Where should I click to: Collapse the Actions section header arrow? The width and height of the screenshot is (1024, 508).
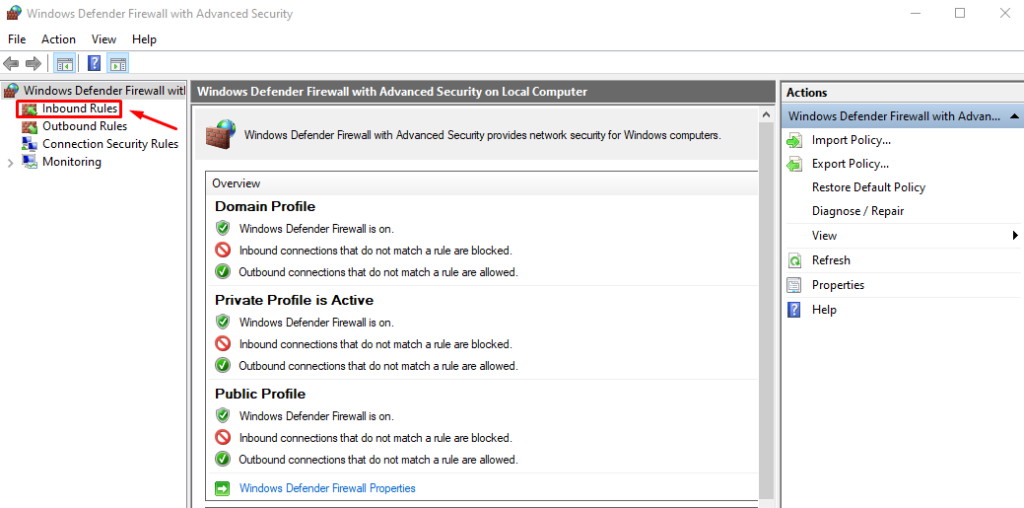(x=1014, y=116)
